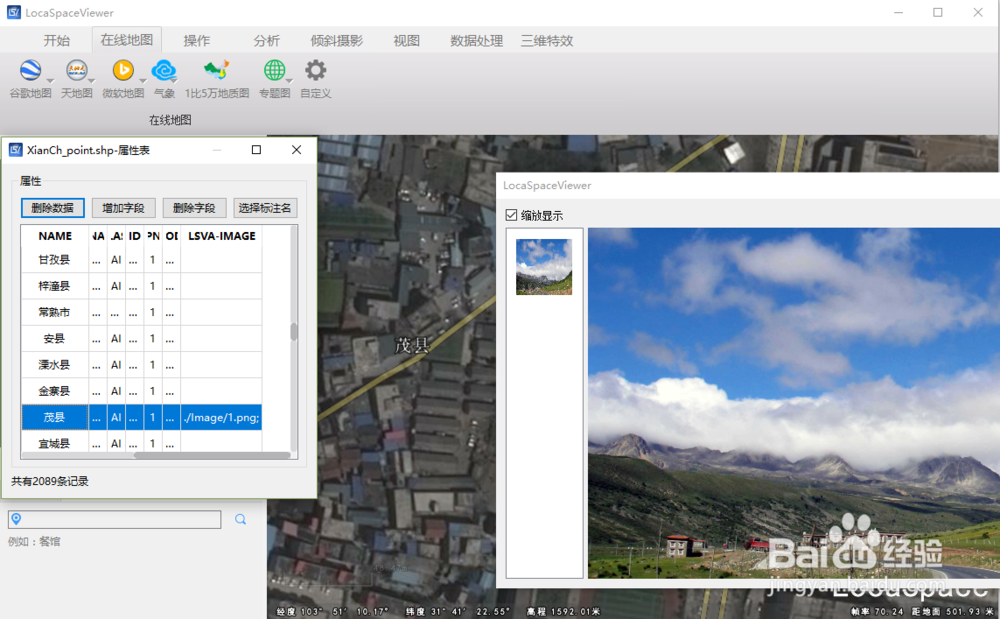Click the LocaSpaceViewer app logo in the title bar
The height and width of the screenshot is (619, 1000).
coord(13,13)
